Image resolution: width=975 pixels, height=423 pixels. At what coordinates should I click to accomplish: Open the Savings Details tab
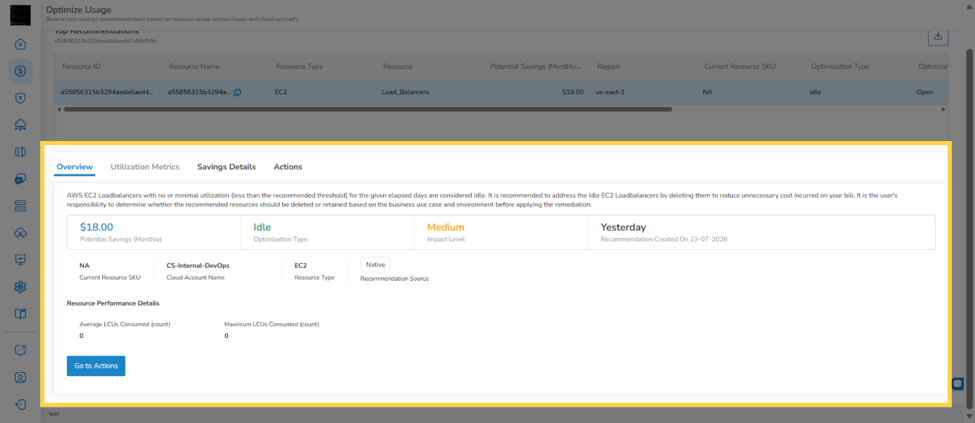point(226,167)
